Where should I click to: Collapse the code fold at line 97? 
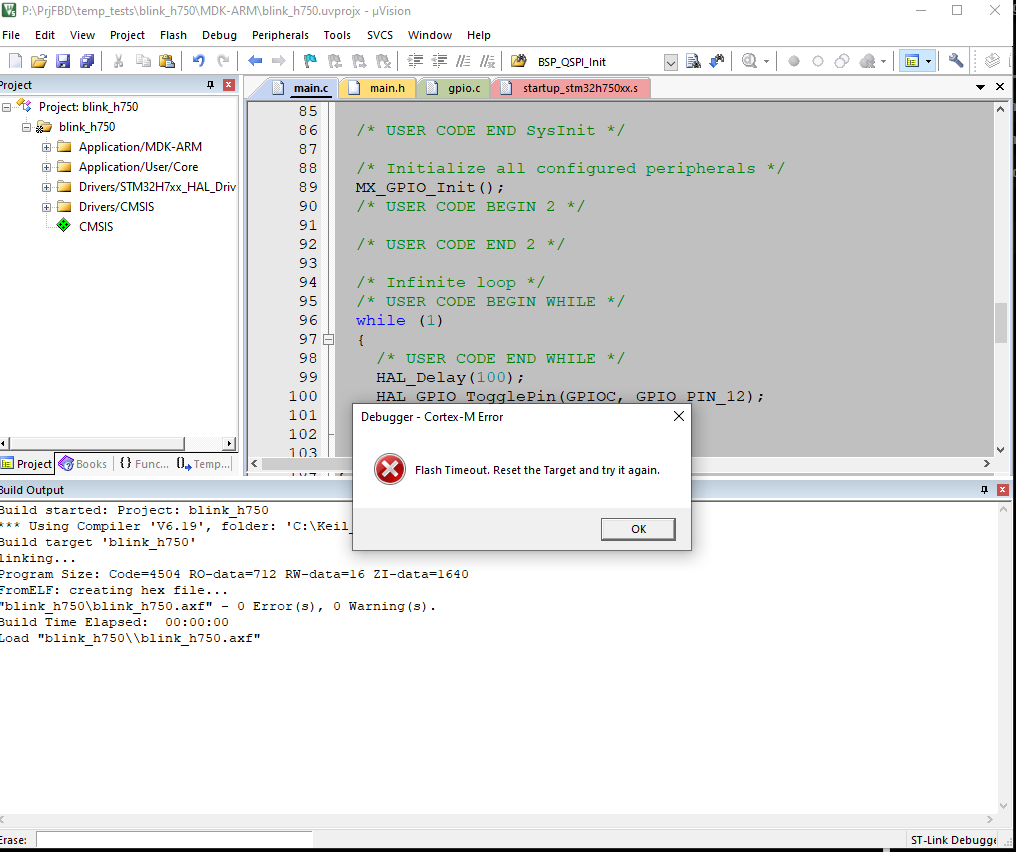point(330,339)
